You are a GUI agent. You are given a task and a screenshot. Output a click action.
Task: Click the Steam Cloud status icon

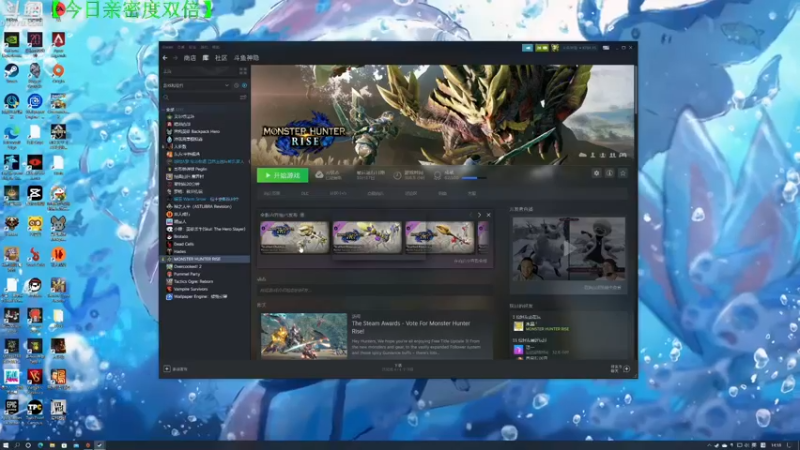click(x=319, y=175)
